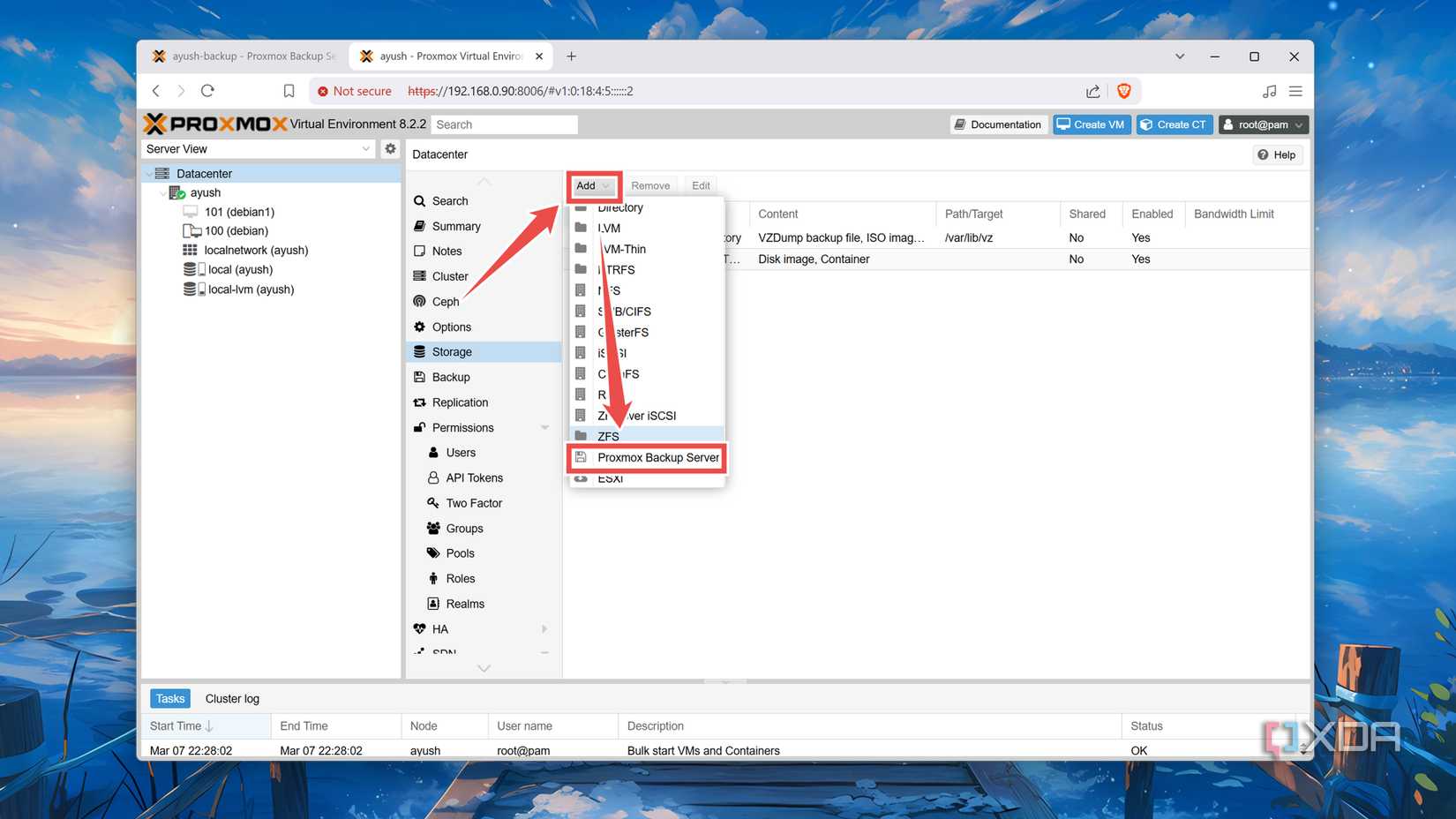Sort by the Path/Target column header
This screenshot has height=819, width=1456.
[x=998, y=214]
